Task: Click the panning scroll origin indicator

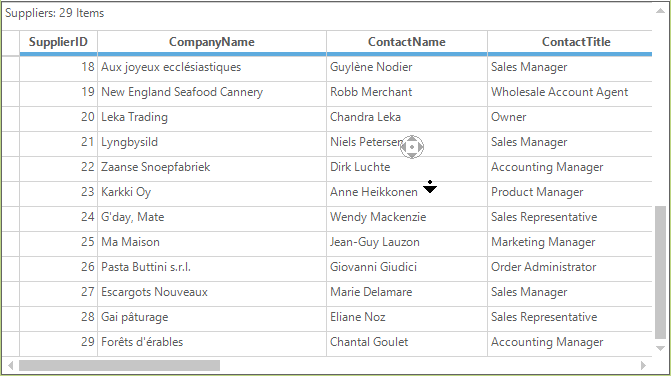Action: click(x=412, y=147)
